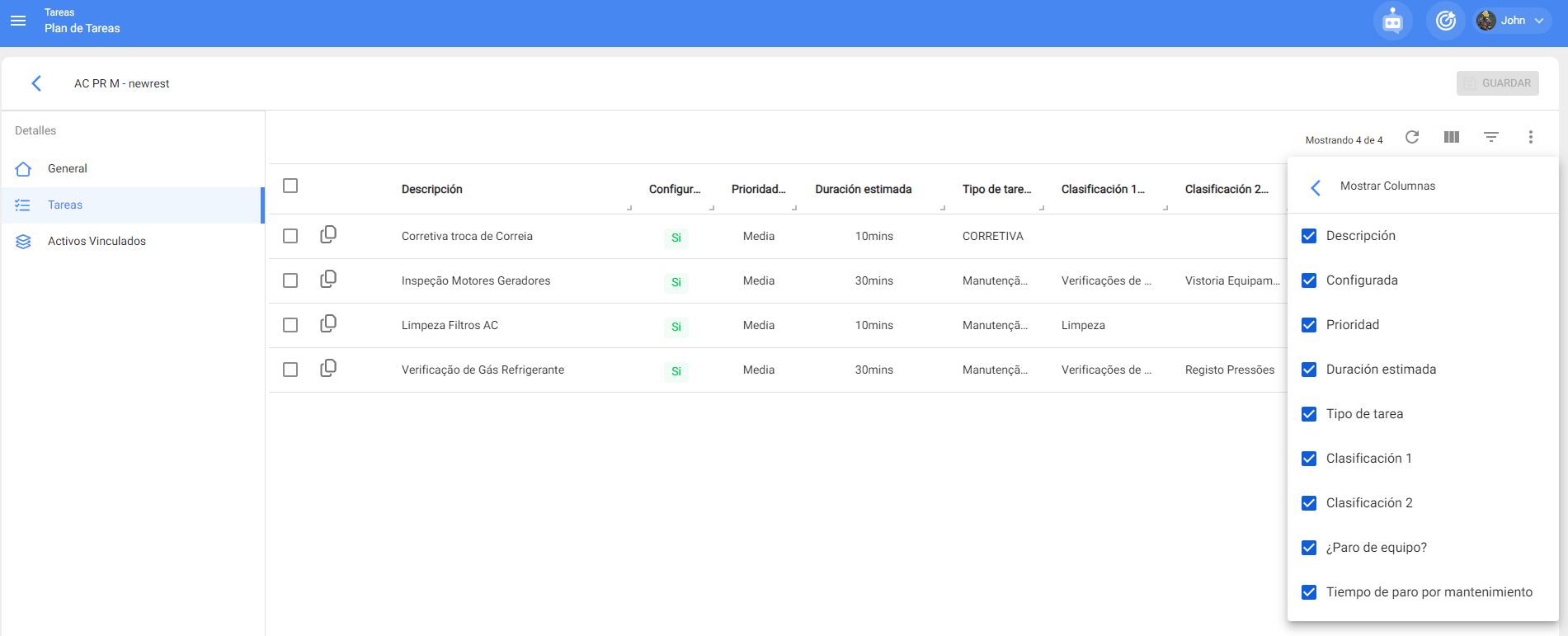Click the GUARDAR button
The width and height of the screenshot is (1568, 636).
click(x=1497, y=83)
